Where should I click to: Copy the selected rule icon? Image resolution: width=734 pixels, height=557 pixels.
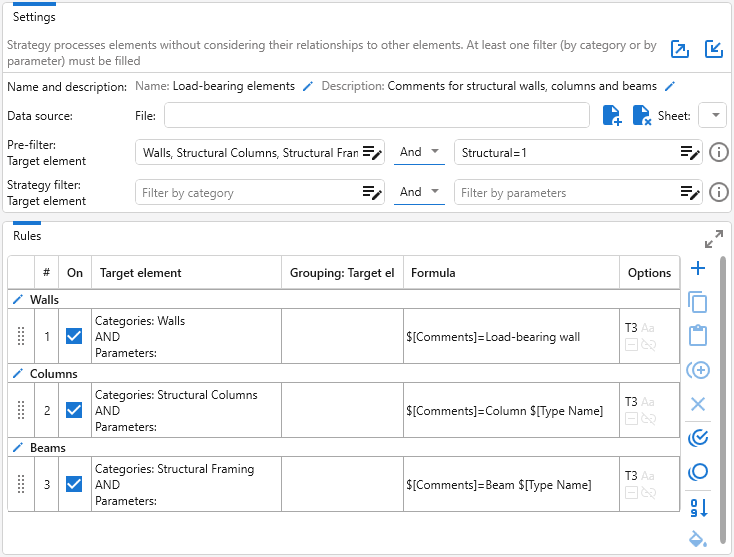[698, 302]
